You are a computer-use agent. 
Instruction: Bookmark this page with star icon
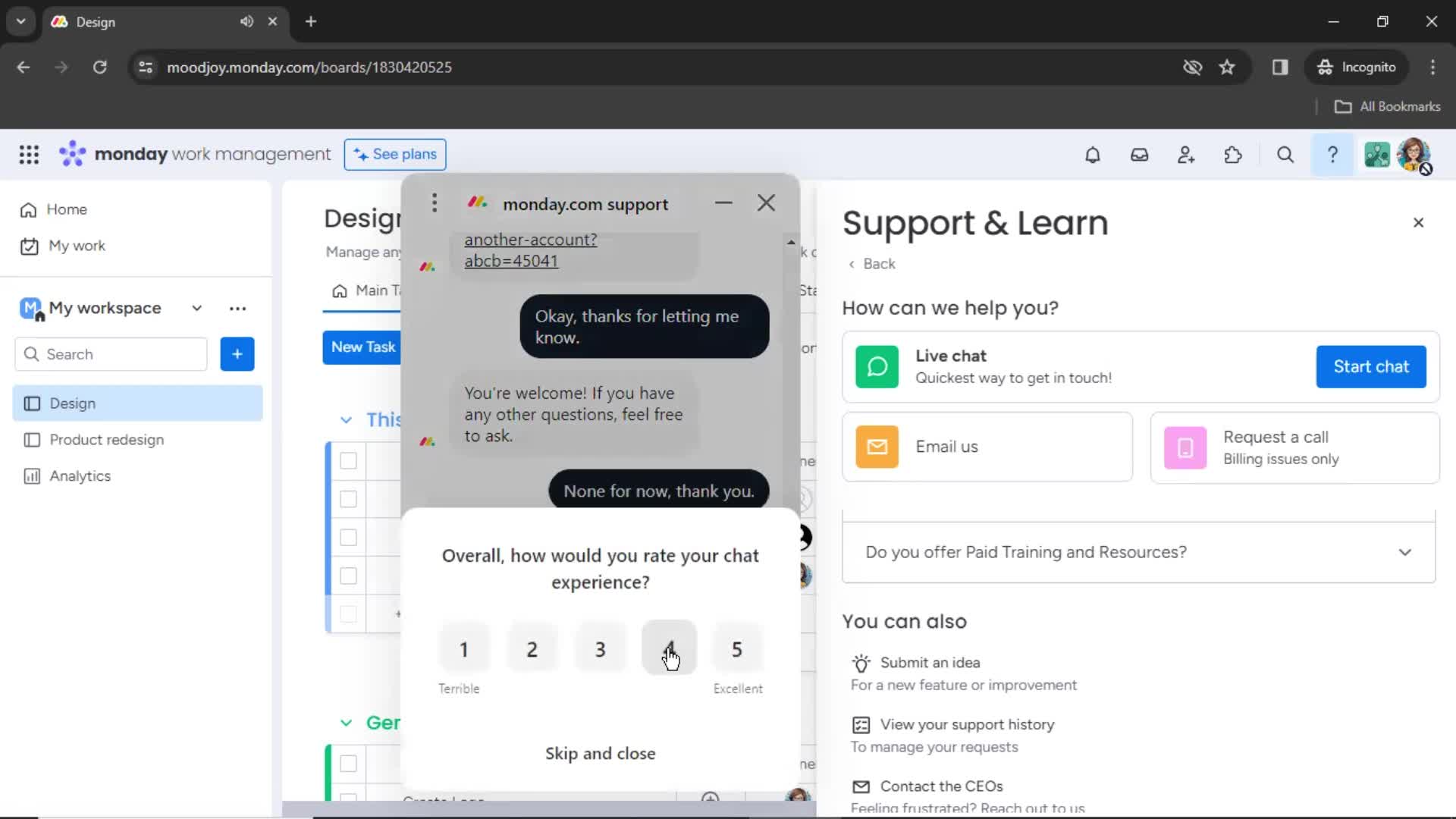coord(1227,67)
